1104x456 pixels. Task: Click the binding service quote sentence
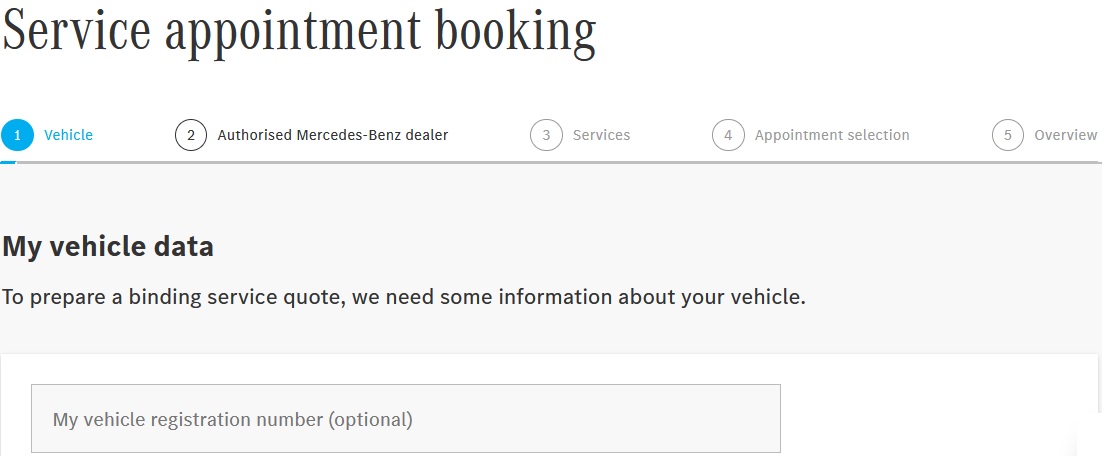(x=403, y=297)
